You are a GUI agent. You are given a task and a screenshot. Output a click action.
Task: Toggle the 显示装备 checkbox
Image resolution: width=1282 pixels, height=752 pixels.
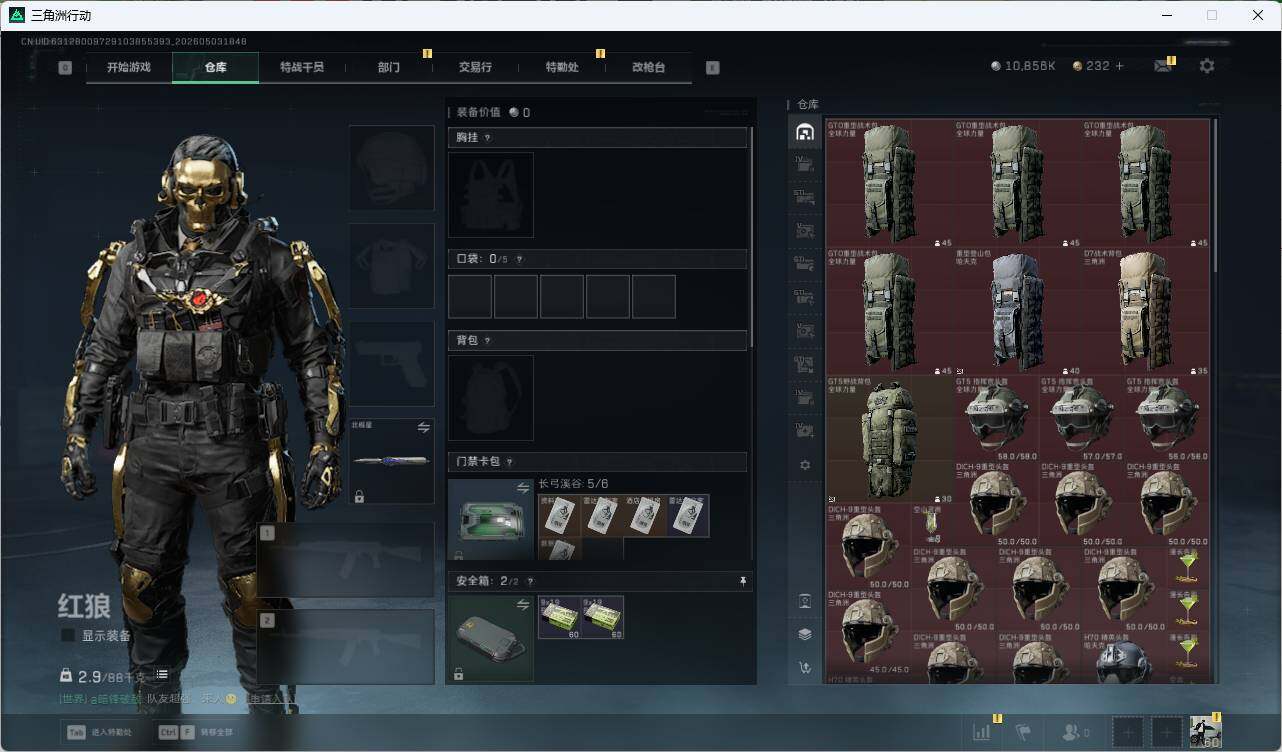point(68,635)
